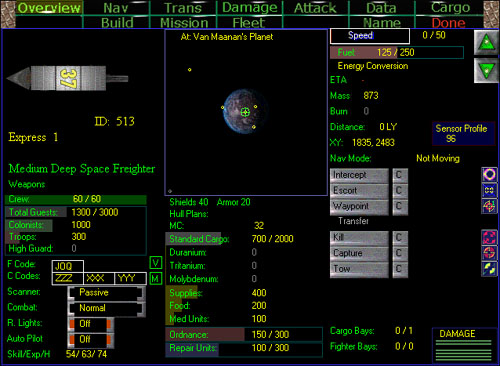Screen dimensions: 500x366
Task: Click the red Done button
Action: tap(449, 22)
